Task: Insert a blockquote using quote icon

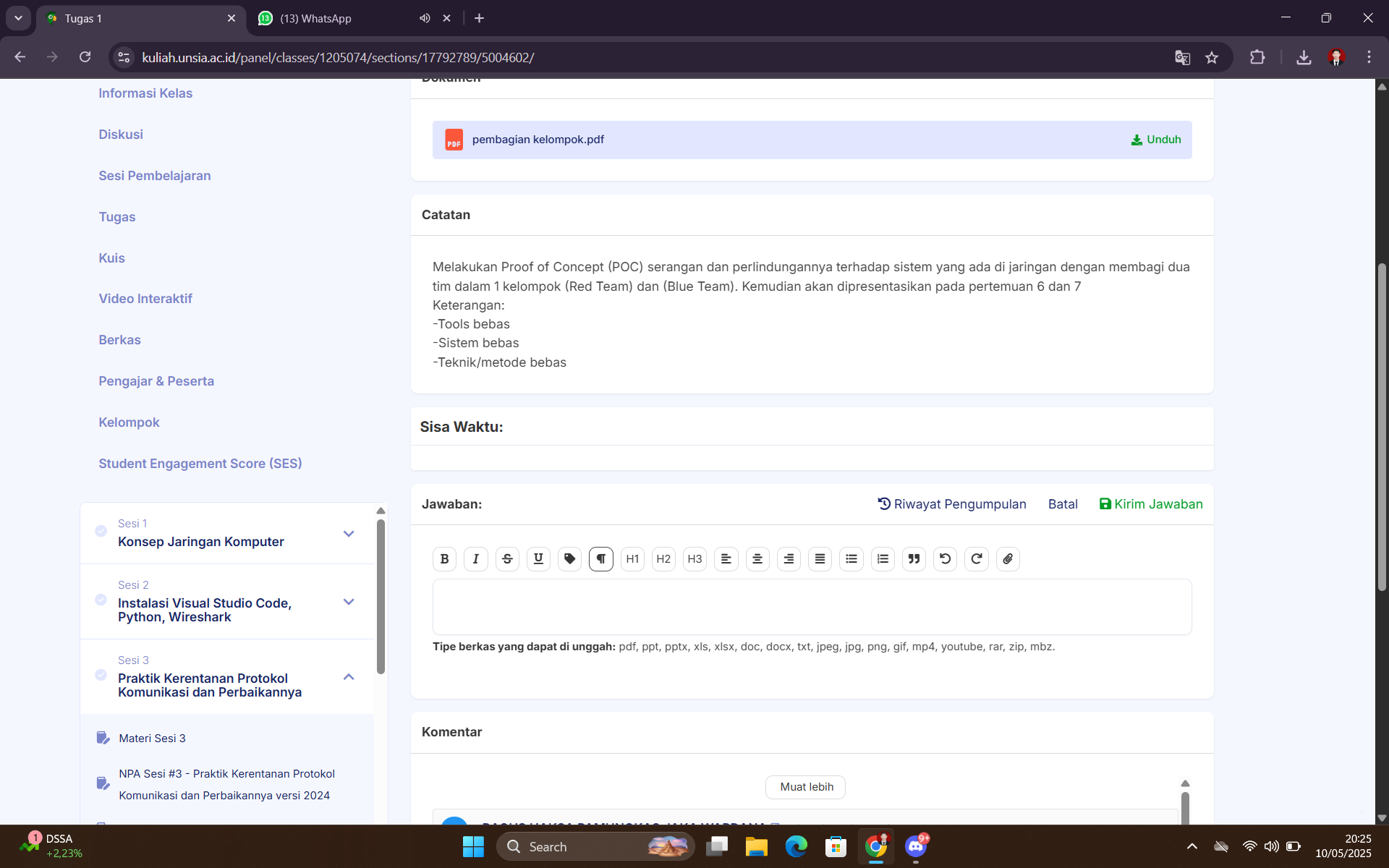Action: click(x=914, y=558)
